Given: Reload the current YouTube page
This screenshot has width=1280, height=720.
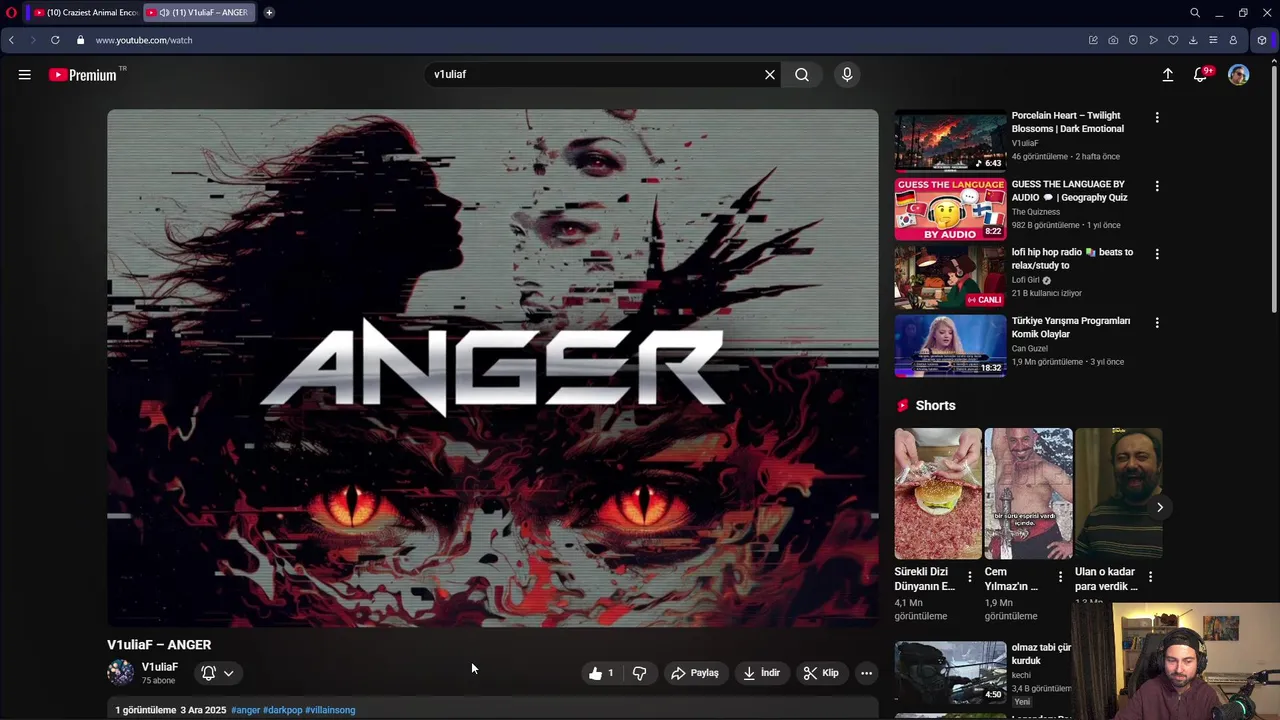Looking at the screenshot, I should [x=55, y=40].
